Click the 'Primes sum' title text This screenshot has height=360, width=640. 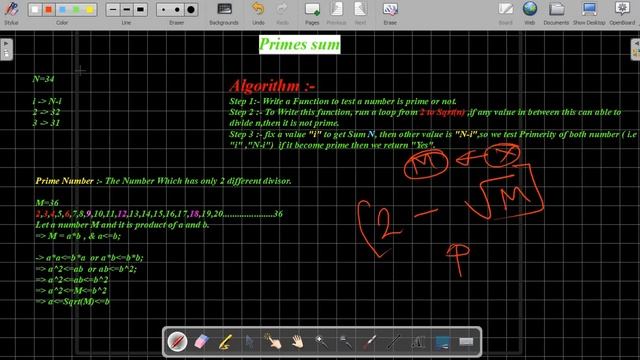300,44
